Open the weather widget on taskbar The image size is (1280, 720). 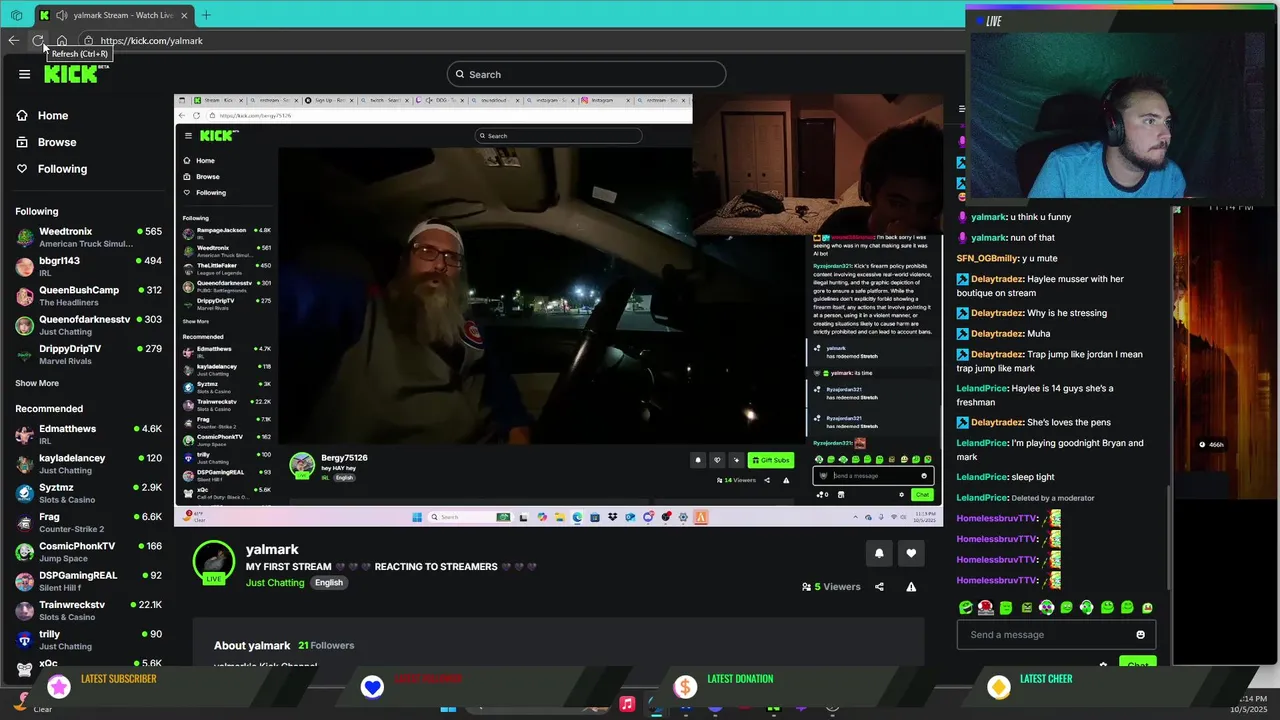32,704
